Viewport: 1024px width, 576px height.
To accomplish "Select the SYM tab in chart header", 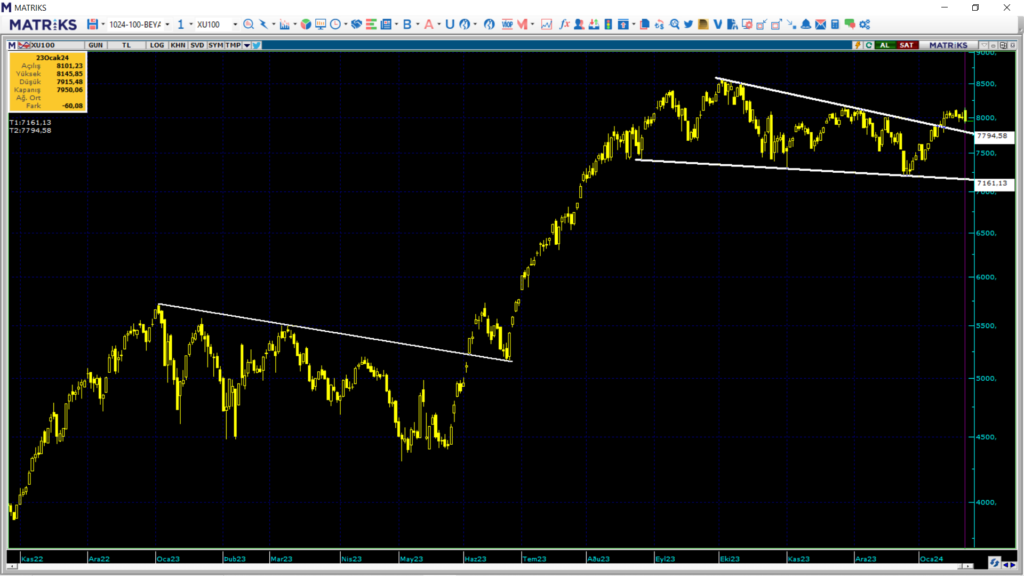I will point(215,45).
